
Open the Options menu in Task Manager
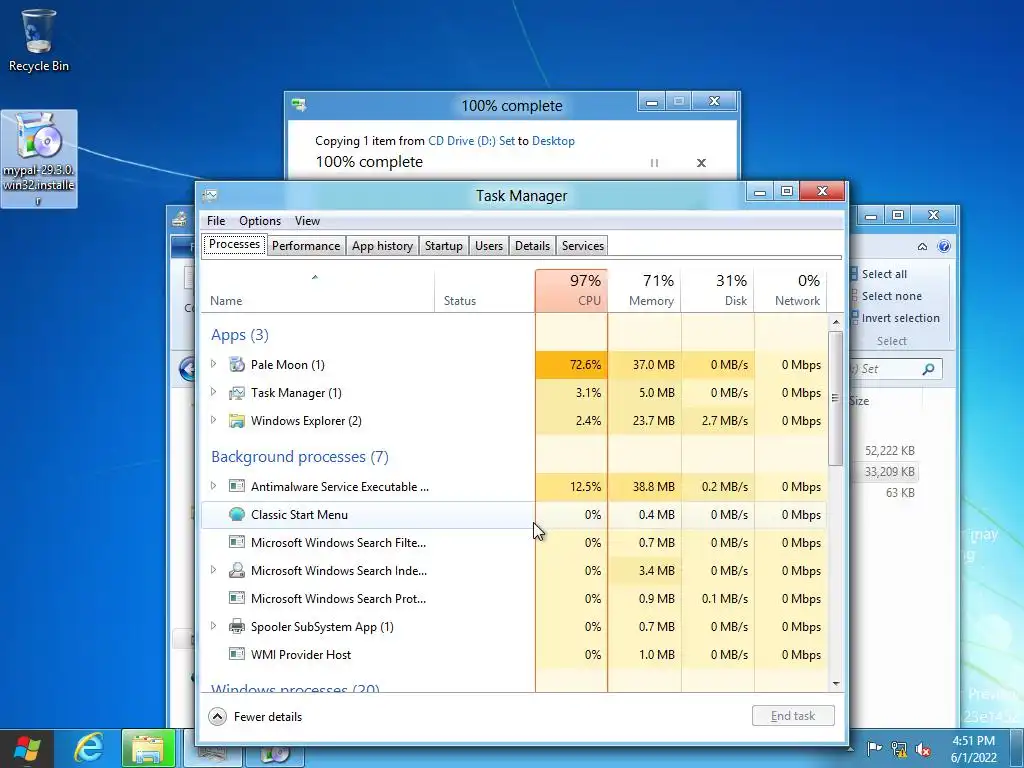260,221
